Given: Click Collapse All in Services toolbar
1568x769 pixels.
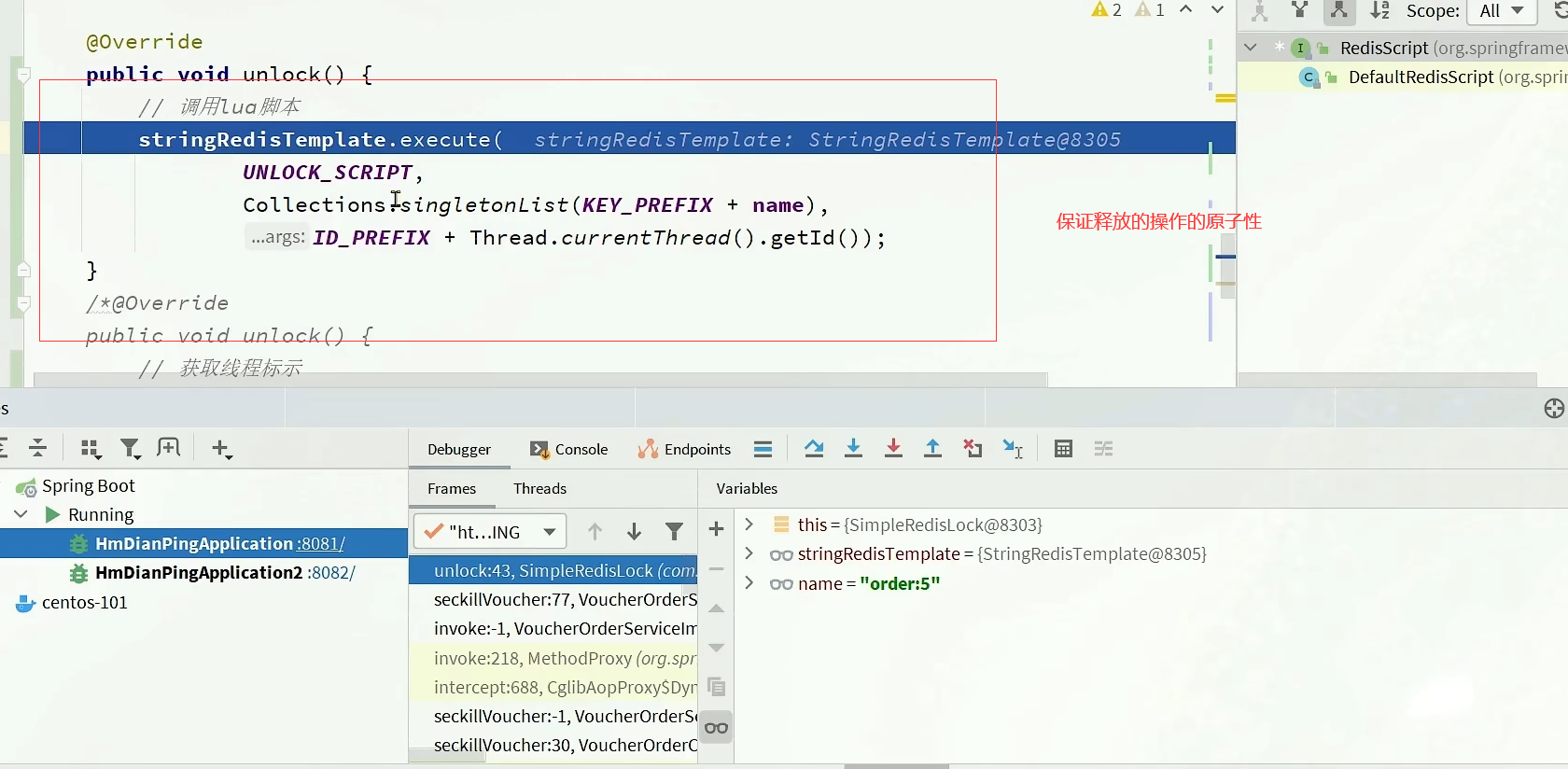Looking at the screenshot, I should click(x=38, y=448).
